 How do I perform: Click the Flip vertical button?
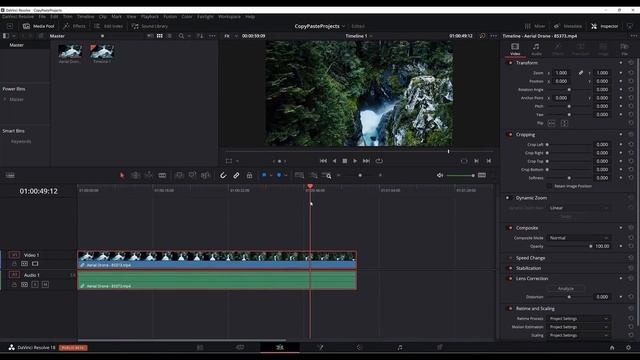564,123
